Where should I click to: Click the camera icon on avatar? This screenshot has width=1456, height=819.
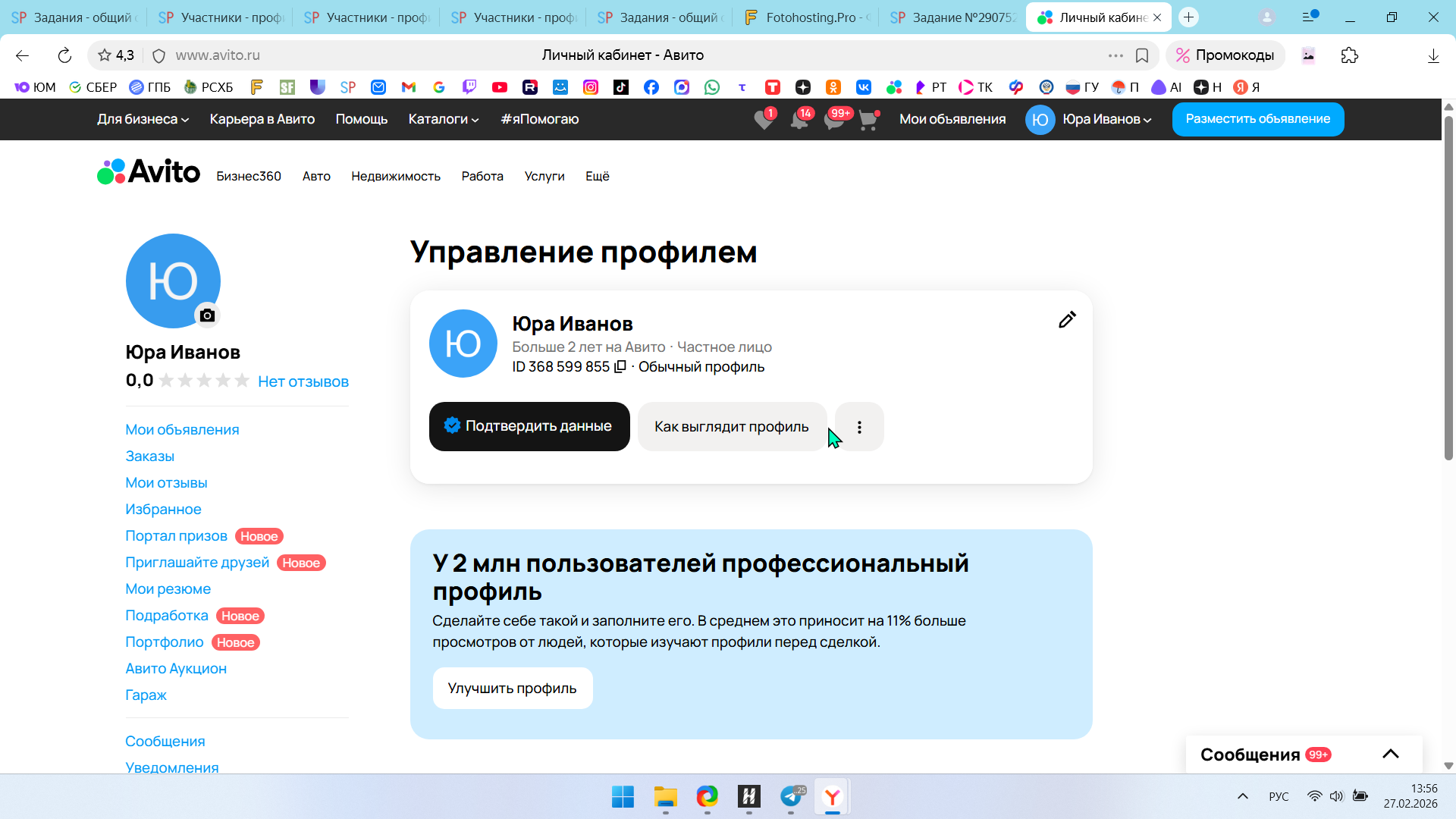[x=207, y=315]
